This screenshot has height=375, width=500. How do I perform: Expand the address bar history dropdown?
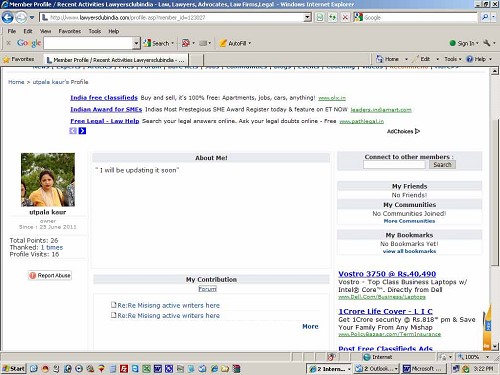pyautogui.click(x=308, y=17)
